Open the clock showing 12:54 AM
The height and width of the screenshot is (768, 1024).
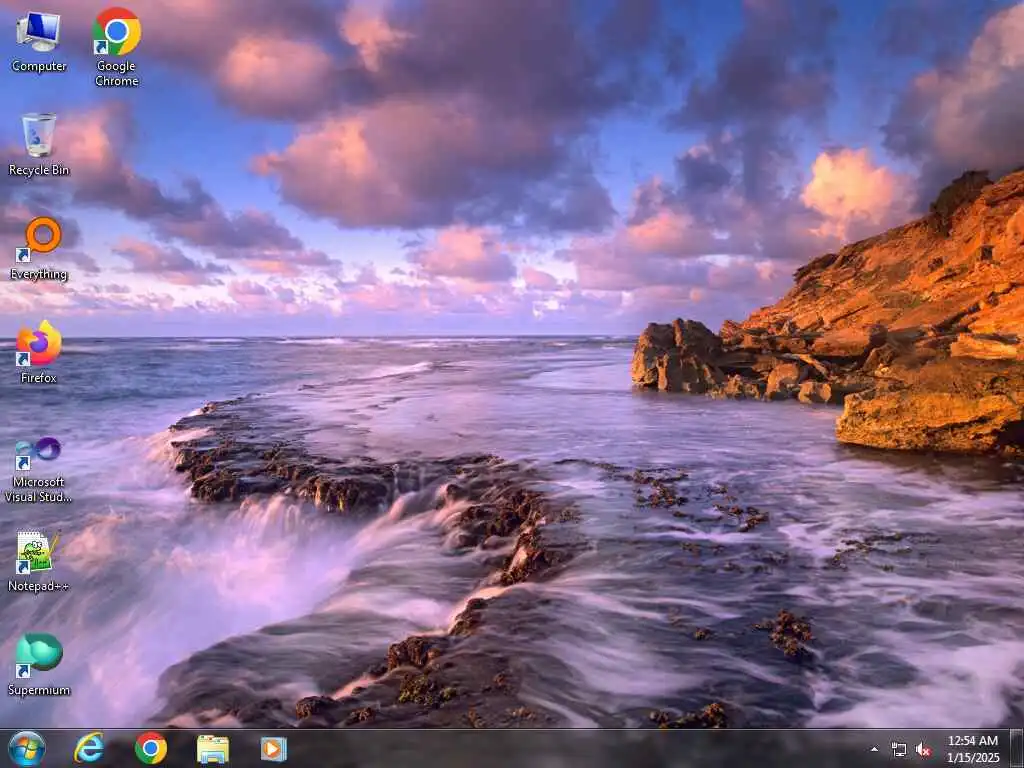[x=973, y=749]
